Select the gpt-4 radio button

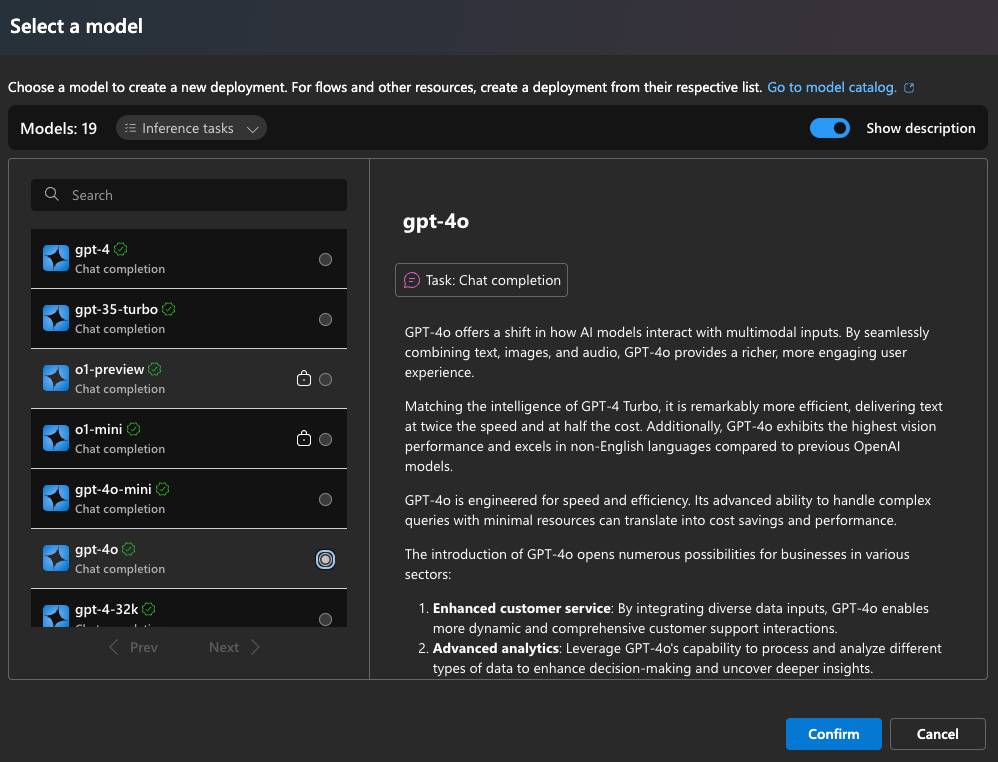325,259
